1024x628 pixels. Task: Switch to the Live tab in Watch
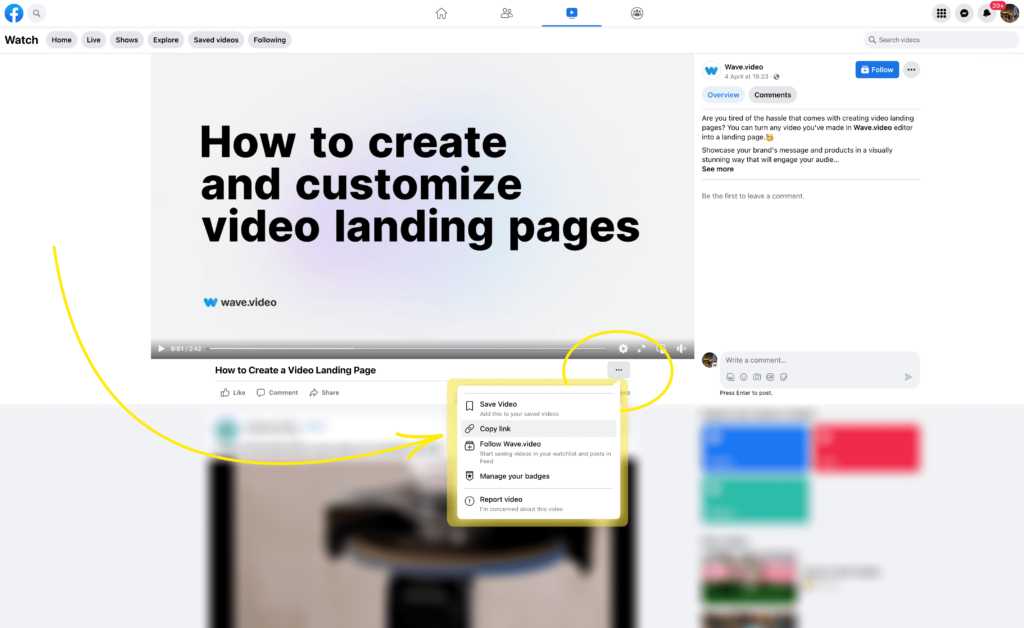[93, 40]
